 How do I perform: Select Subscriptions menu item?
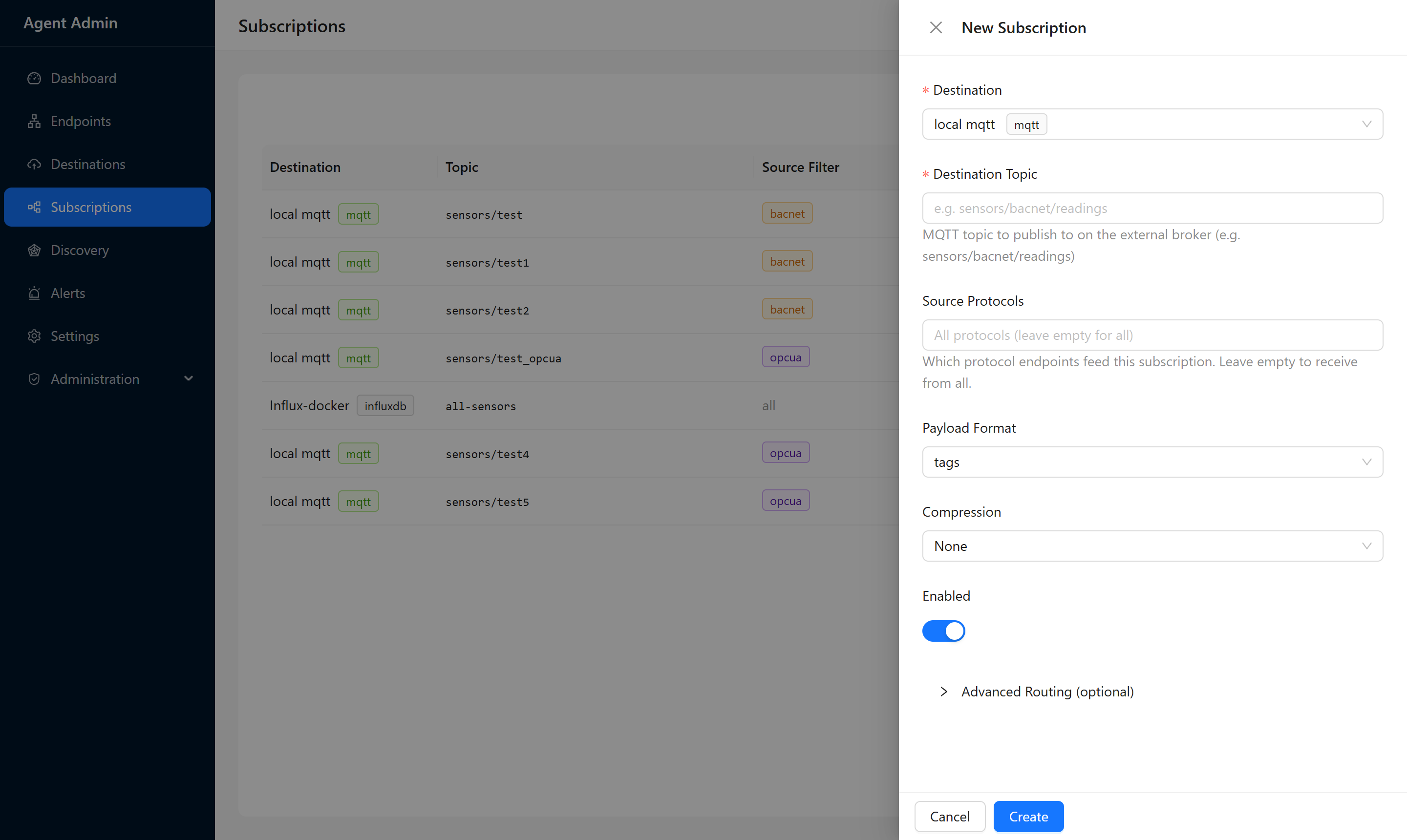pyautogui.click(x=107, y=207)
